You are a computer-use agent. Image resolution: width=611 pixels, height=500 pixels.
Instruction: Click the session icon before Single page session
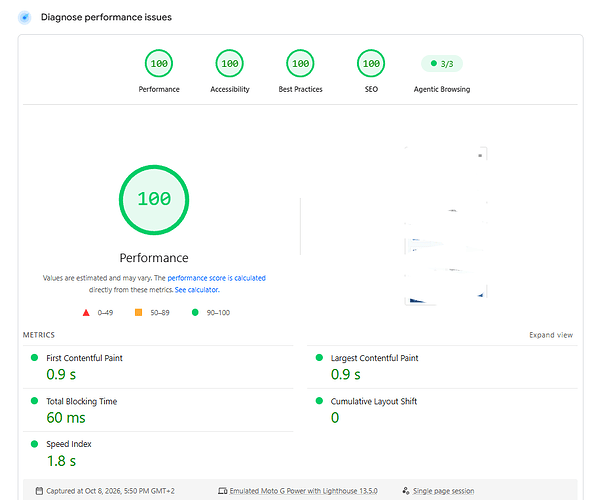[406, 491]
